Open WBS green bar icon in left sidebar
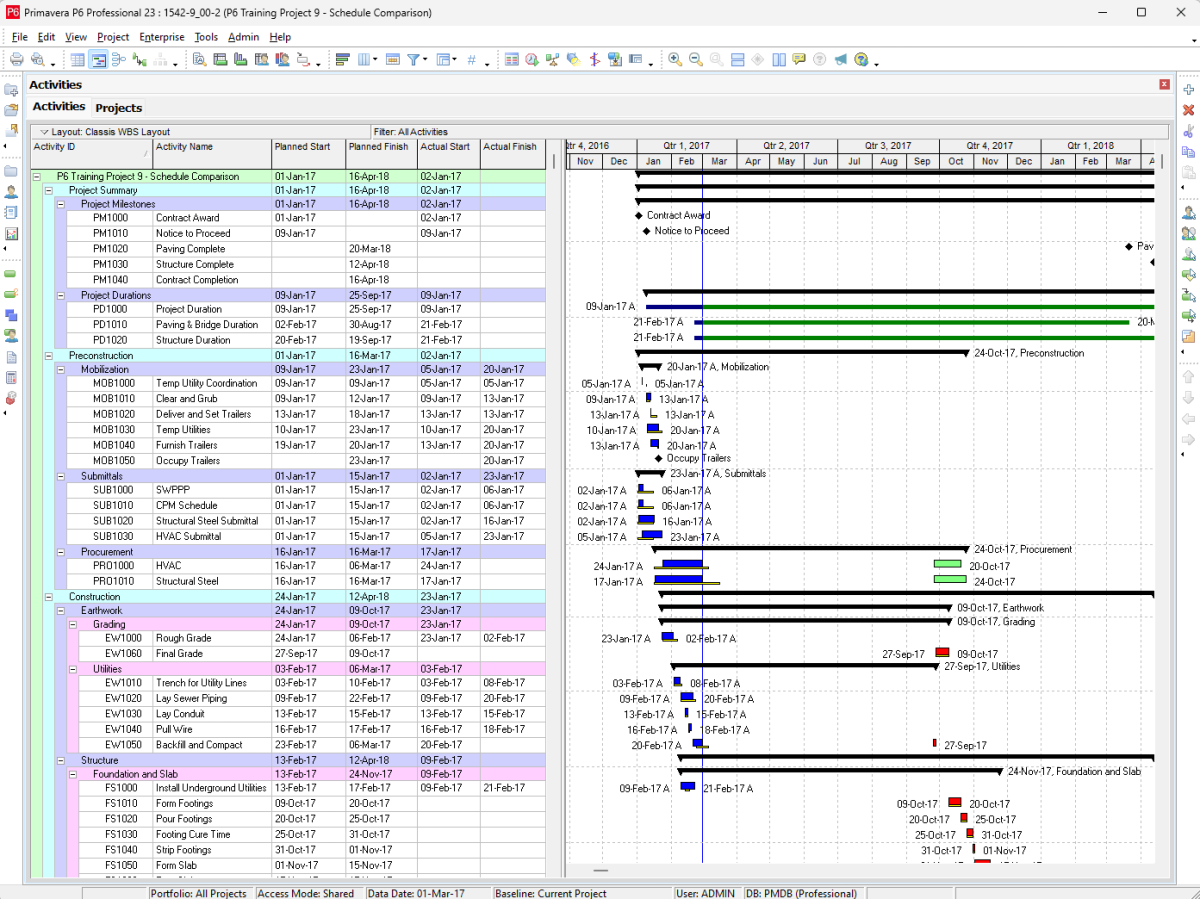This screenshot has width=1200, height=899. (x=11, y=273)
